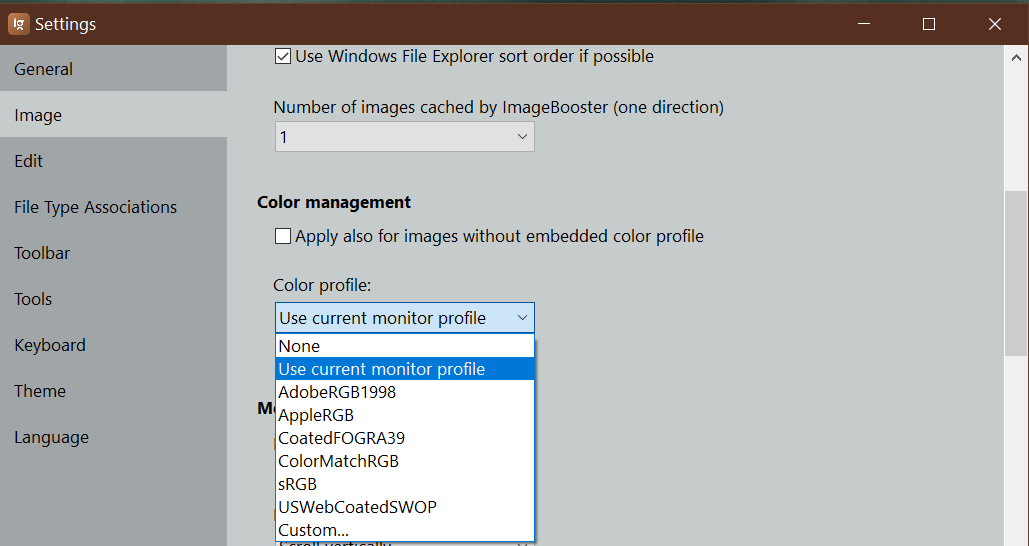Screen dimensions: 1029x546
Task: Switch to the Tools settings section
Action: 113,299
